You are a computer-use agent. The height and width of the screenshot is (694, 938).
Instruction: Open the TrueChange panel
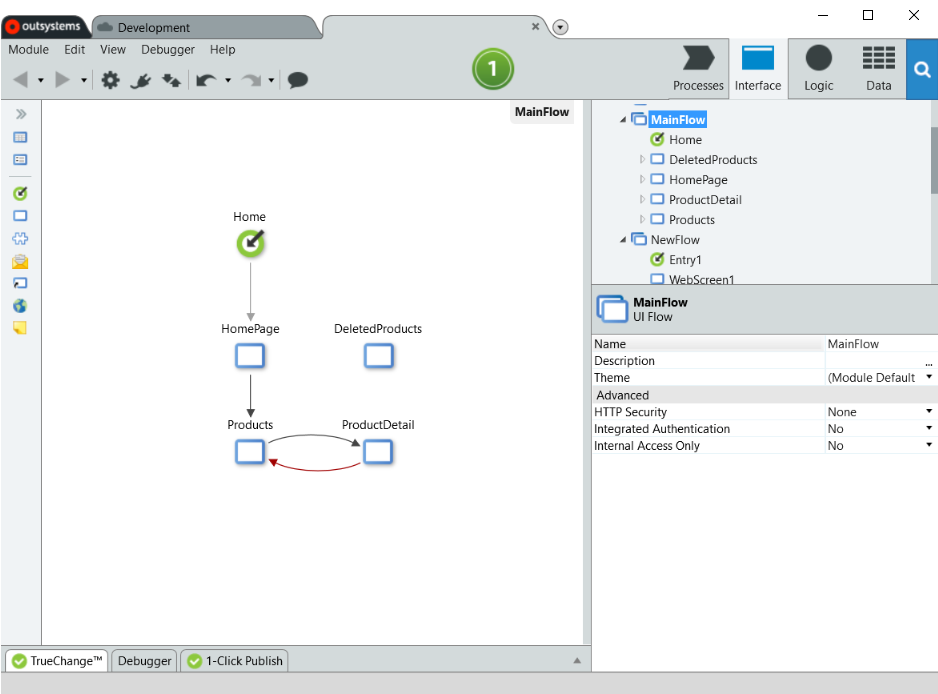[56, 660]
